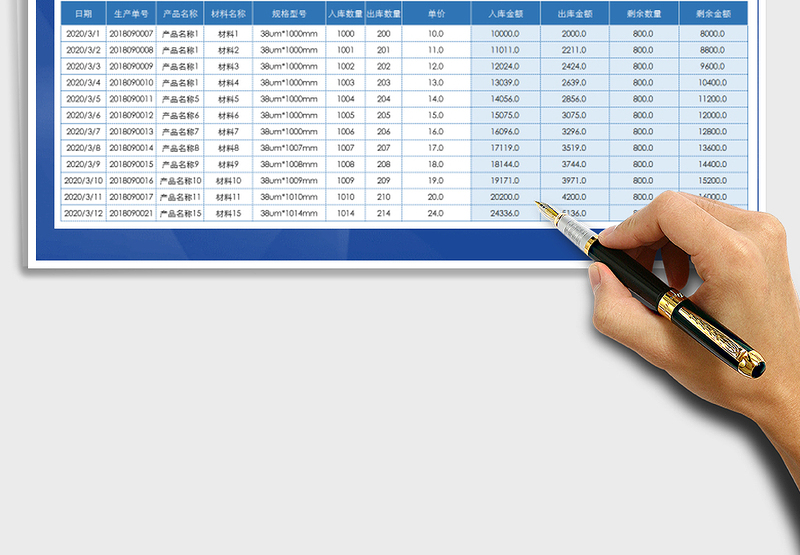Select the 剩余金额 header cell
The image size is (800, 555).
point(713,14)
